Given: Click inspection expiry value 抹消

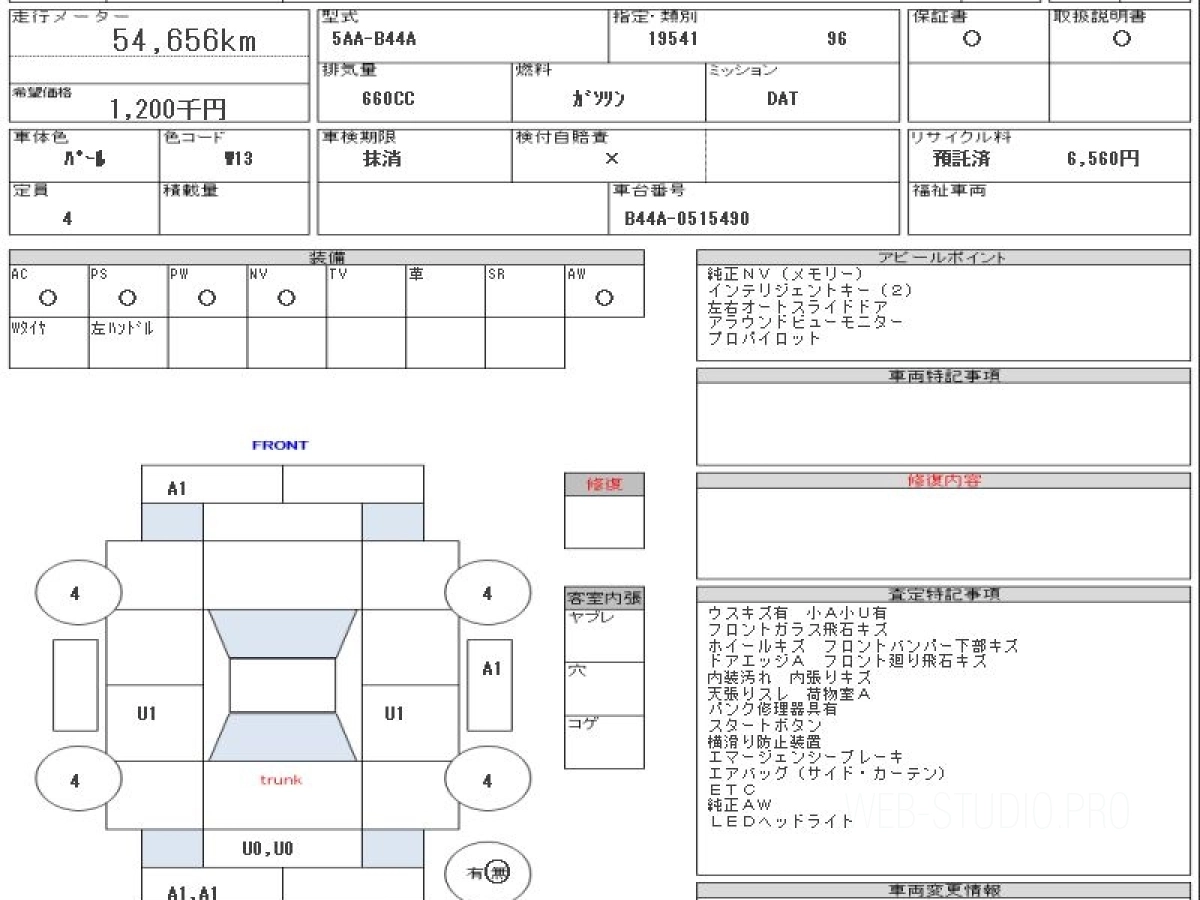Looking at the screenshot, I should pyautogui.click(x=382, y=159).
